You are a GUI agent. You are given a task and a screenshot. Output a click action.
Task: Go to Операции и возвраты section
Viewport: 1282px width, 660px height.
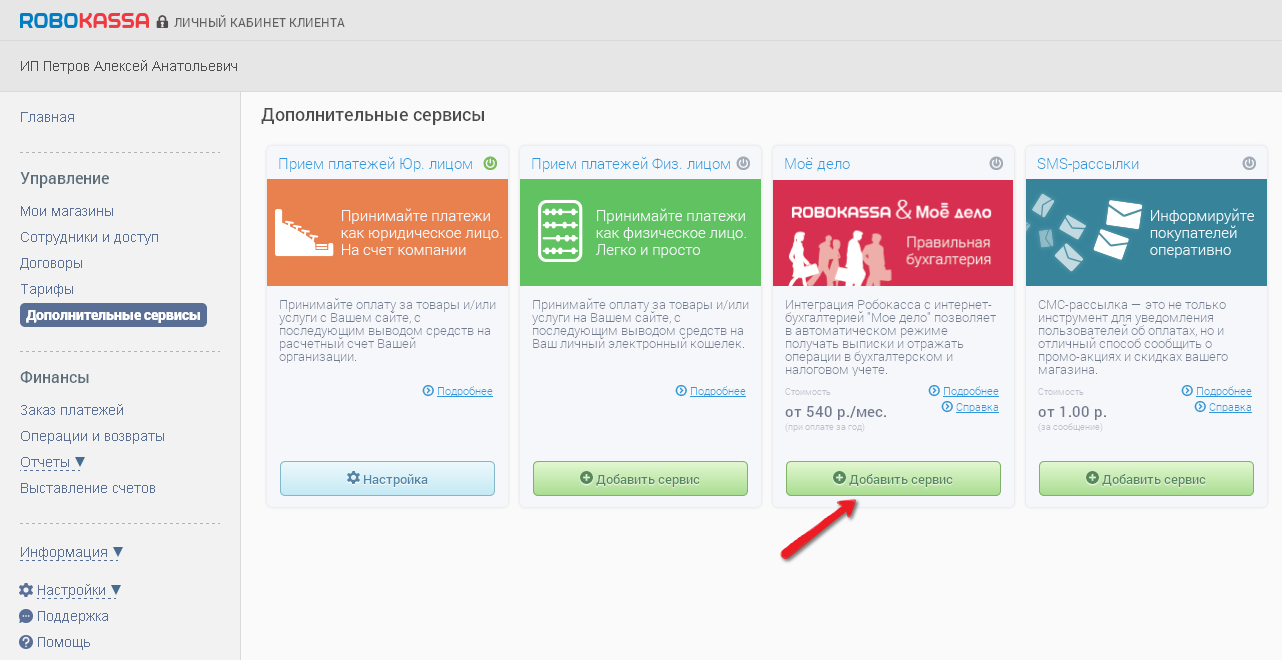click(x=92, y=436)
